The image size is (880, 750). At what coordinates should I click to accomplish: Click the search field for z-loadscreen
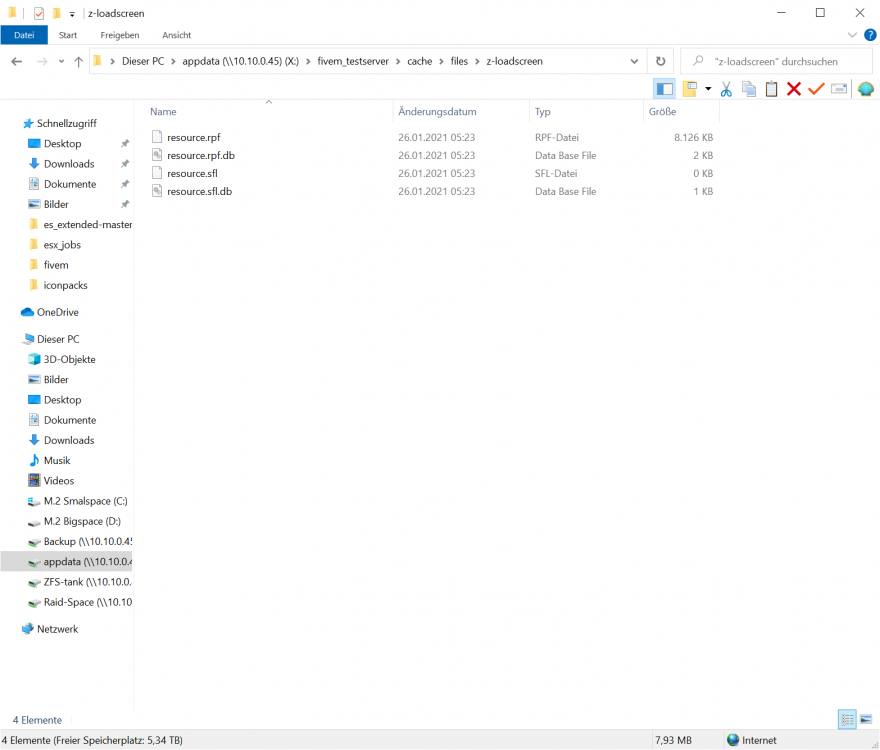coord(776,61)
